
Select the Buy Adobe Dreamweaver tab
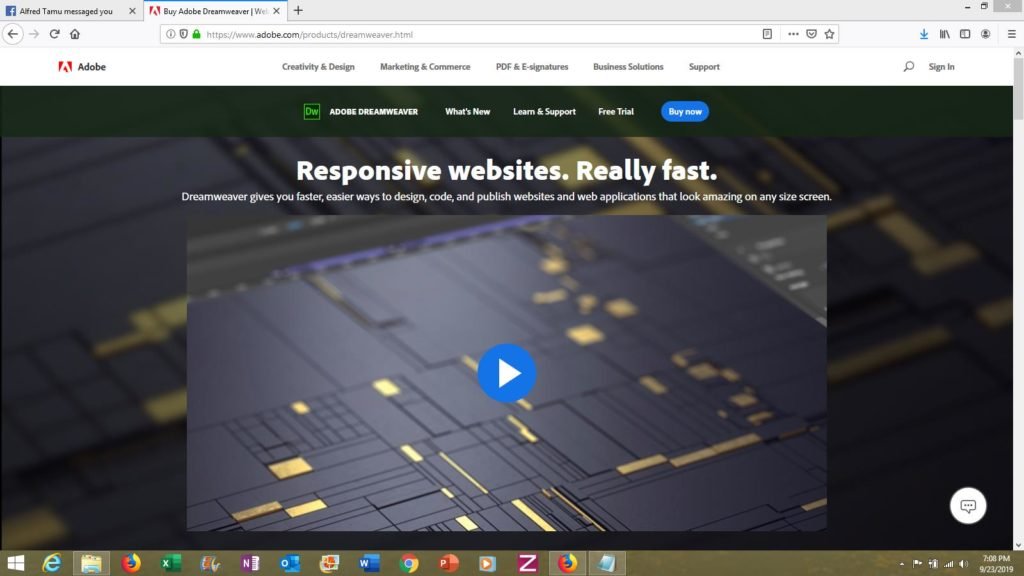click(215, 11)
